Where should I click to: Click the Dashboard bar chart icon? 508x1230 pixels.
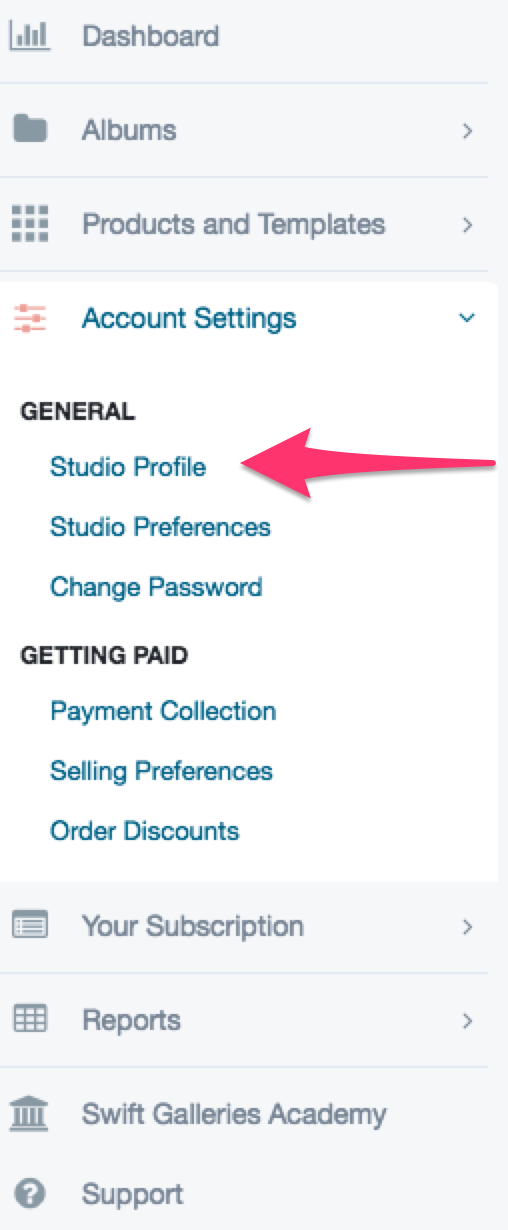tap(29, 36)
